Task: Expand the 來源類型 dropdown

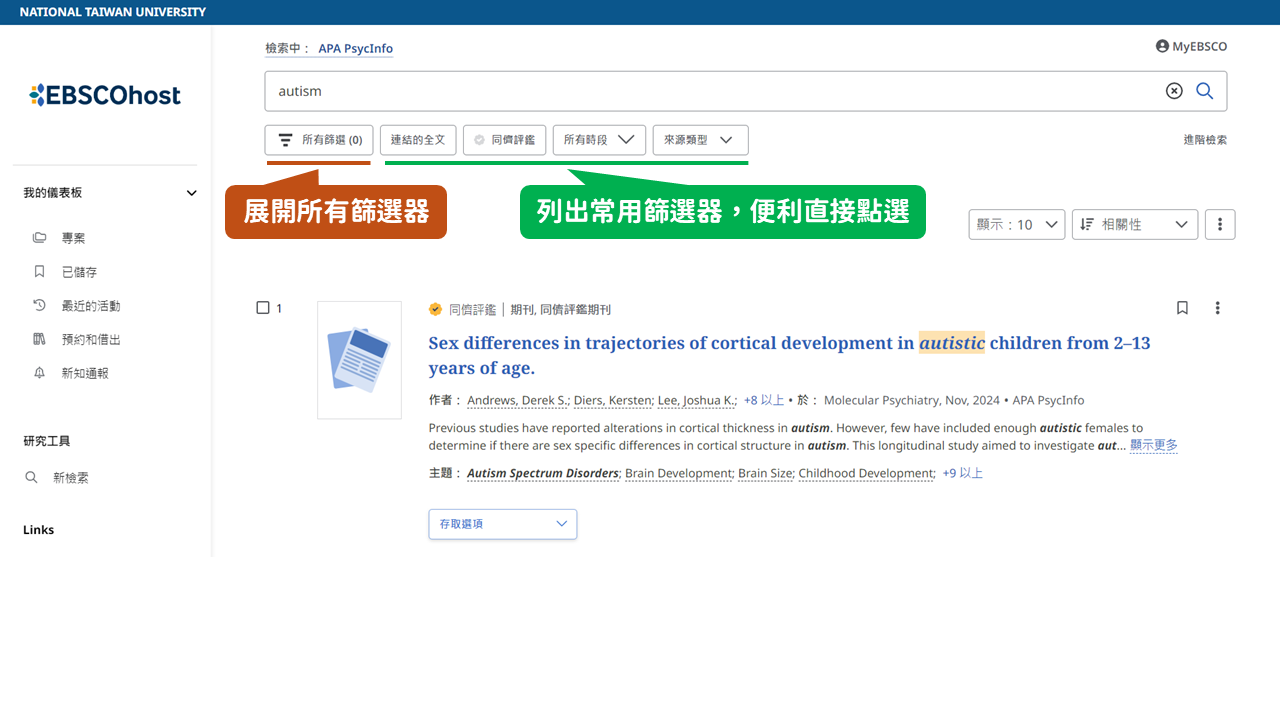Action: 700,140
